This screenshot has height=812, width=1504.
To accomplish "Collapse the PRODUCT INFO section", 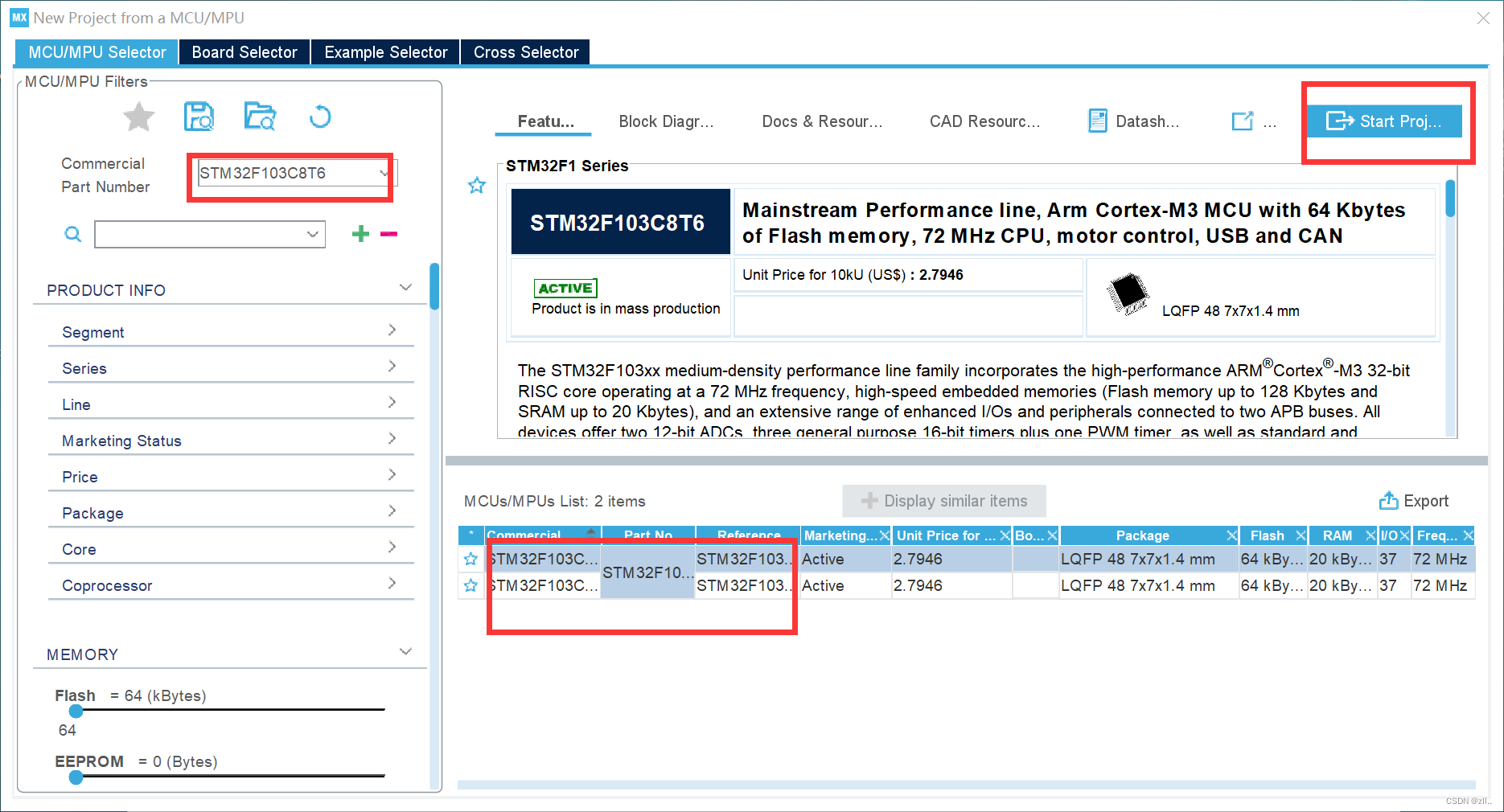I will coord(405,288).
